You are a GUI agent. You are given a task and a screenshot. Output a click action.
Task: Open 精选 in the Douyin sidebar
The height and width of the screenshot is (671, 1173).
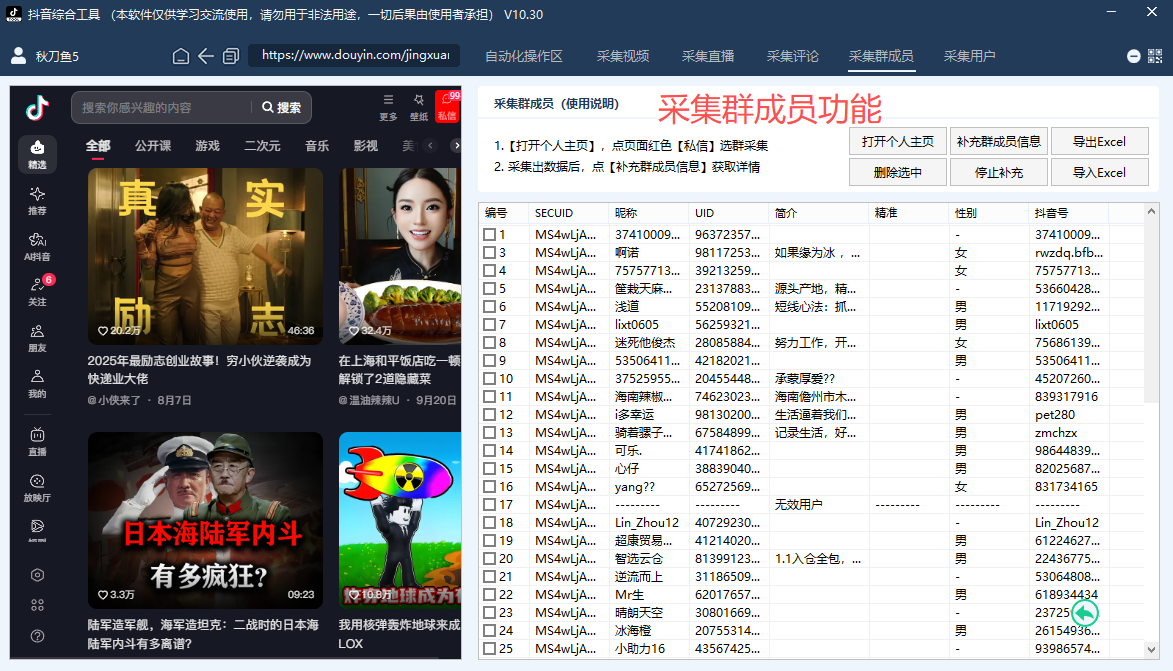pos(37,154)
